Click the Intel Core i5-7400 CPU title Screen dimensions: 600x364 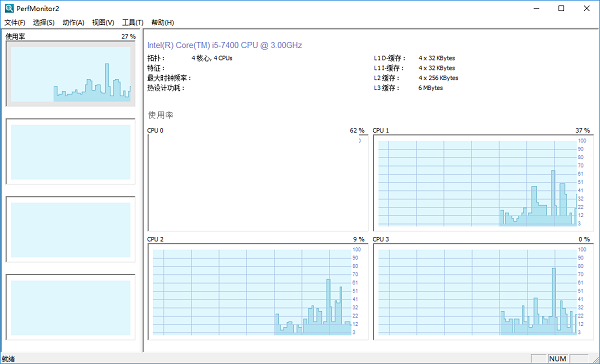225,45
